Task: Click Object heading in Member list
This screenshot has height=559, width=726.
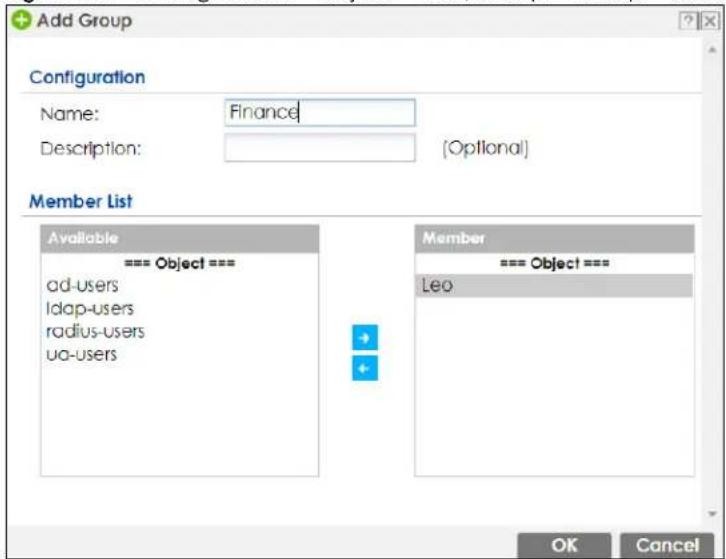Action: [x=554, y=264]
